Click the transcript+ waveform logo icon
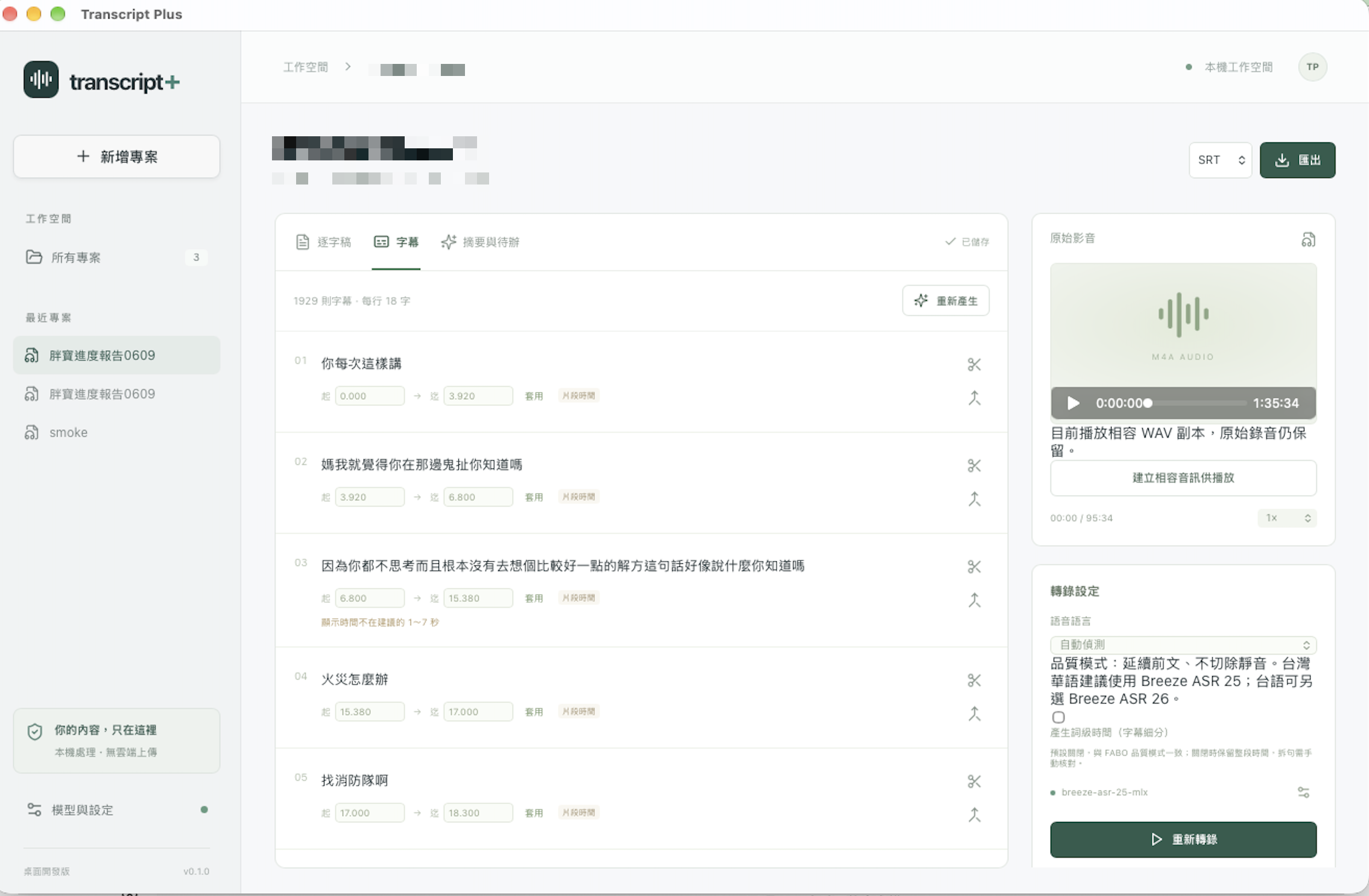Viewport: 1369px width, 896px height. pyautogui.click(x=41, y=79)
